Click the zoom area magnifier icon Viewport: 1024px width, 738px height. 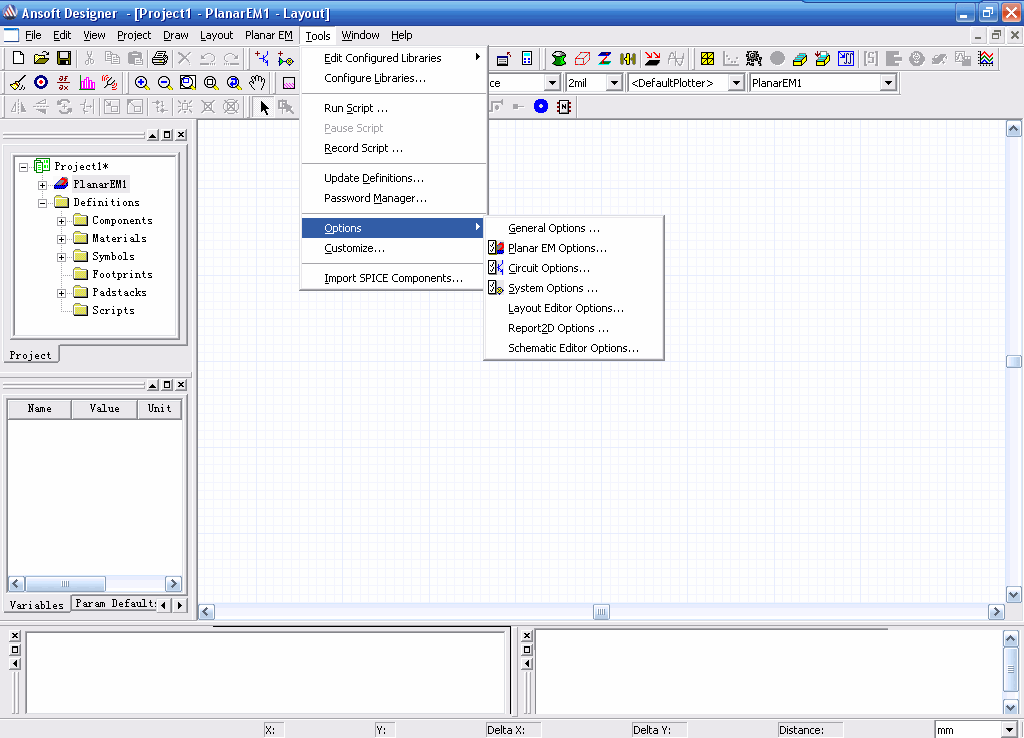click(x=187, y=83)
